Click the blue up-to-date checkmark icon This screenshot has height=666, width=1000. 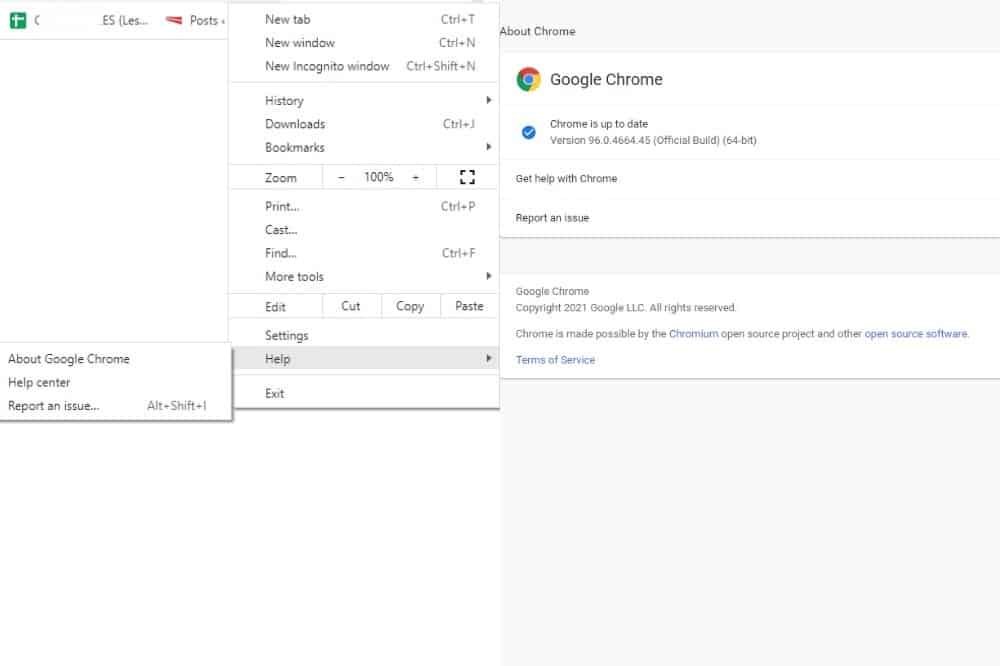coord(528,132)
